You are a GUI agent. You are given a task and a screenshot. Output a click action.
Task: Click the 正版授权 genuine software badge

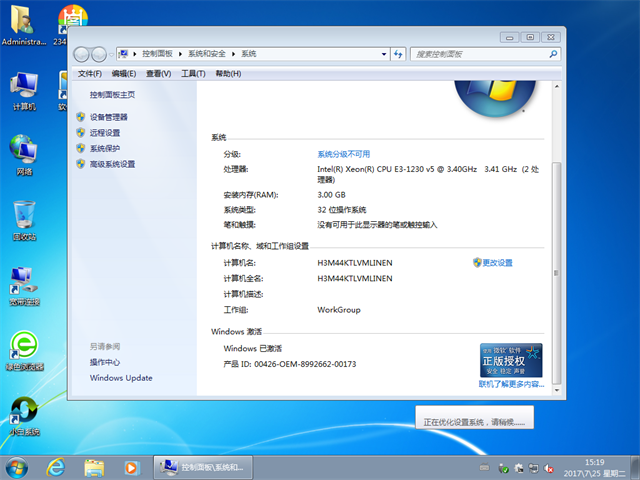(511, 360)
